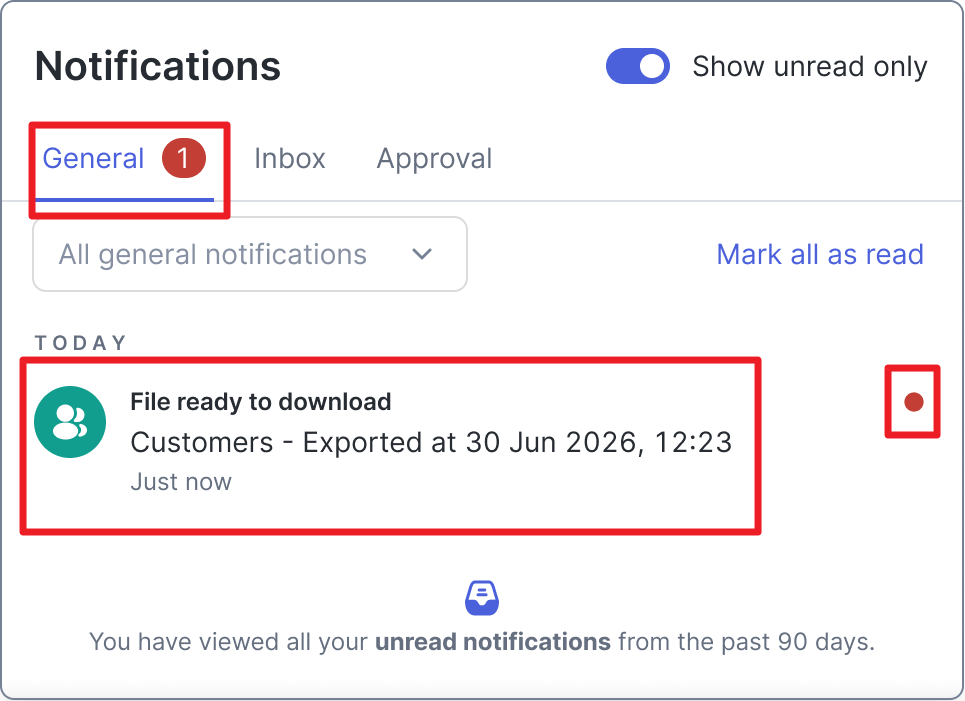This screenshot has width=965, height=701.
Task: Click the blue inbox tray icon
Action: pyautogui.click(x=482, y=598)
